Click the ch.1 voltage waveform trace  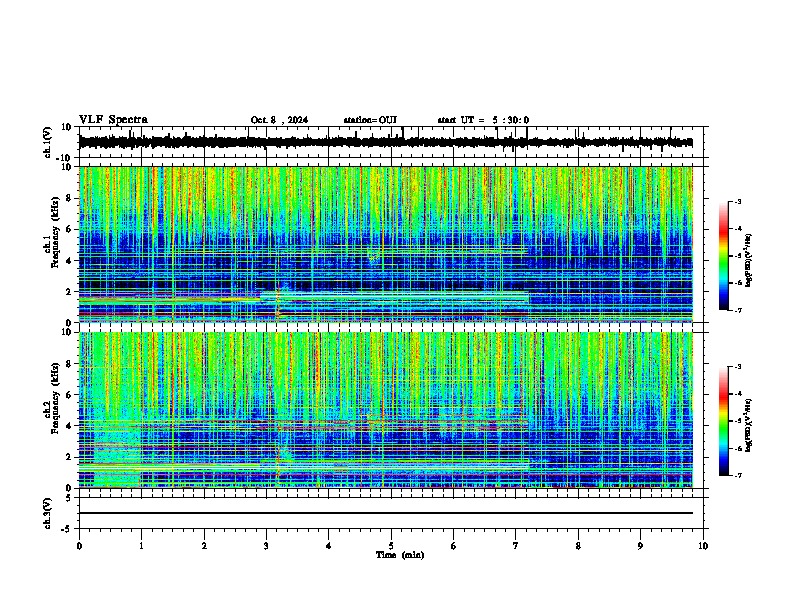(385, 142)
